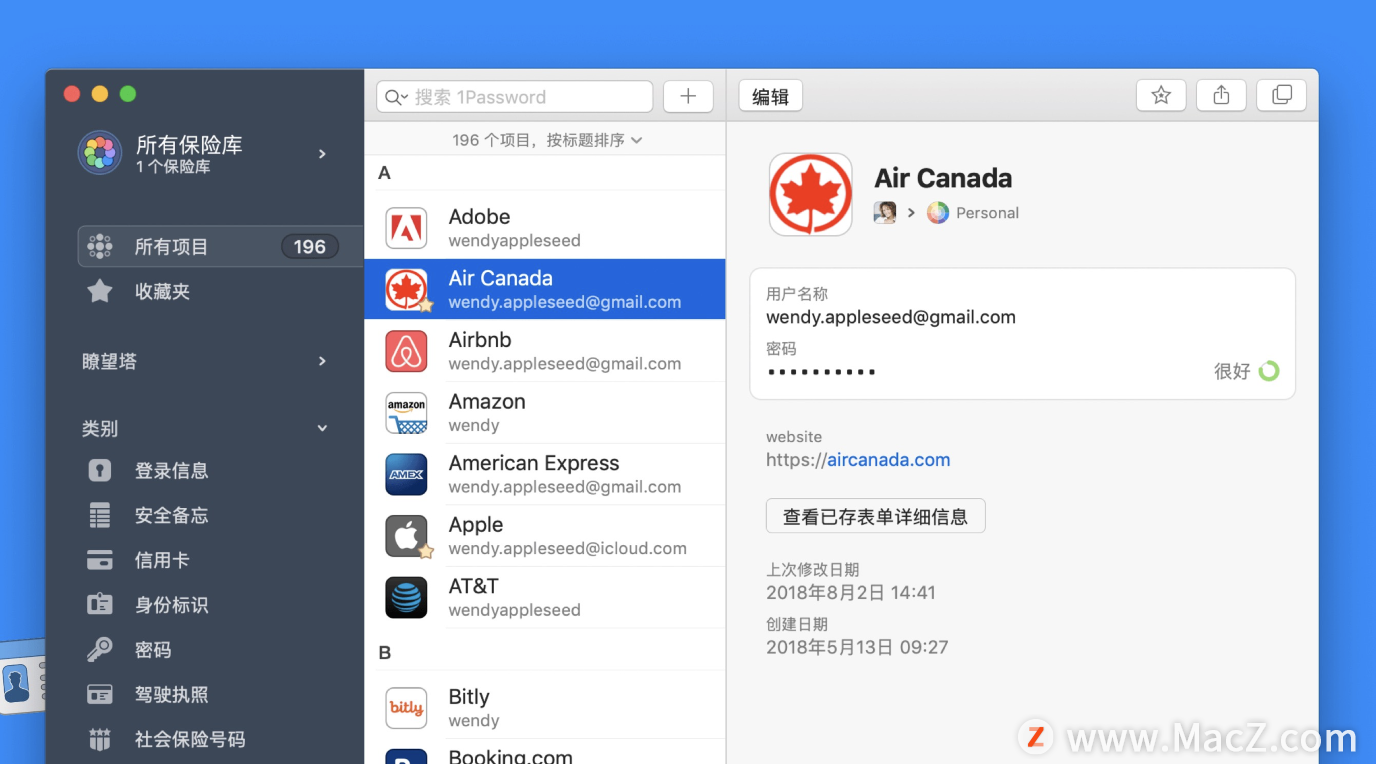1376x764 pixels.
Task: Click the 社会保险号码 icon
Action: pos(100,739)
